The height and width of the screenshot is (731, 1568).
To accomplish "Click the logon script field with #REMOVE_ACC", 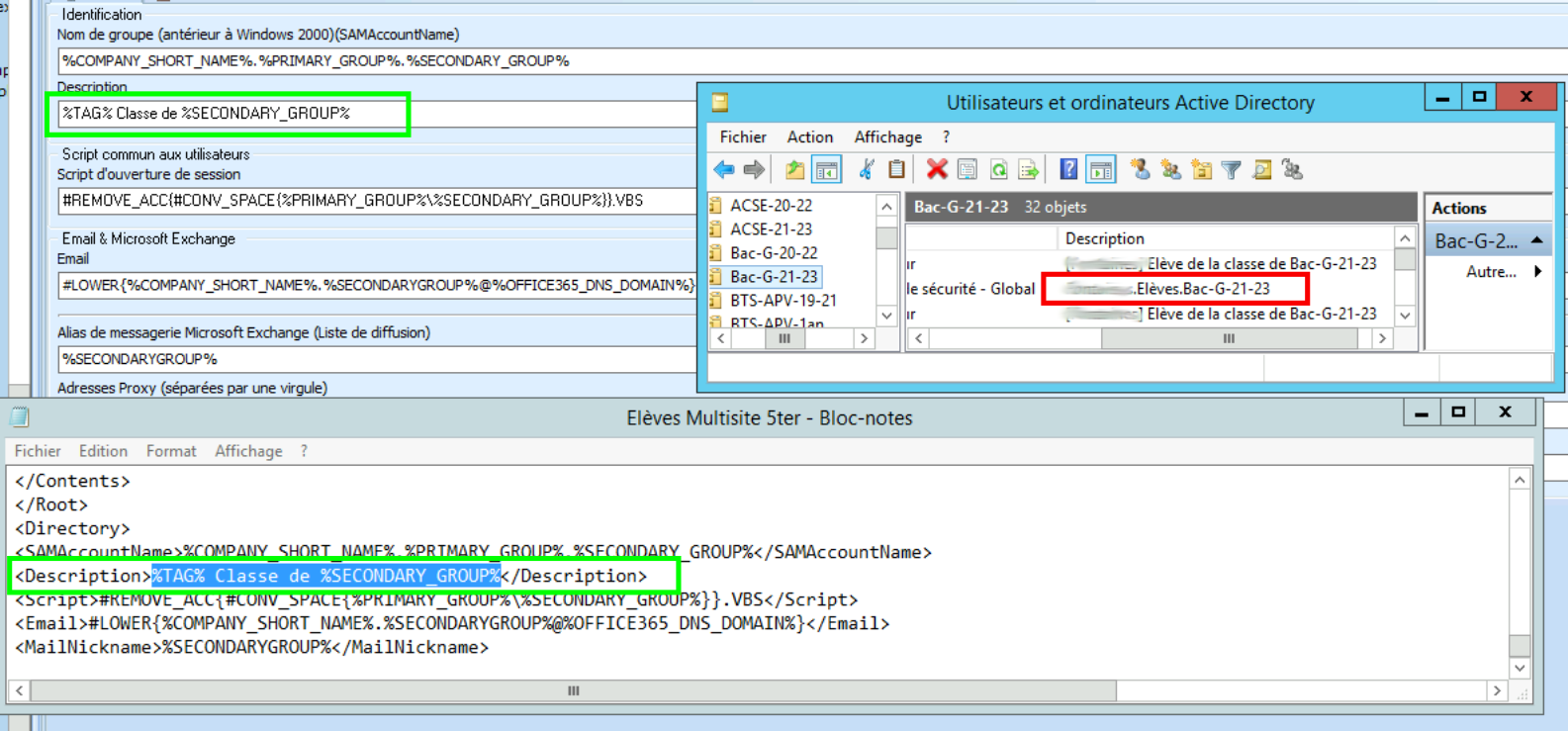I will tap(376, 201).
